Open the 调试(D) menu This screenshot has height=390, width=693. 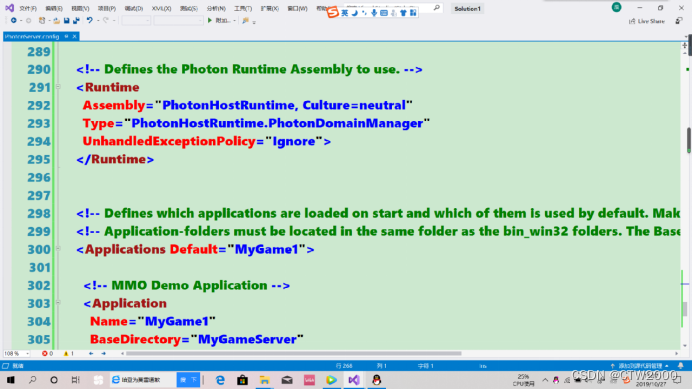pyautogui.click(x=133, y=8)
